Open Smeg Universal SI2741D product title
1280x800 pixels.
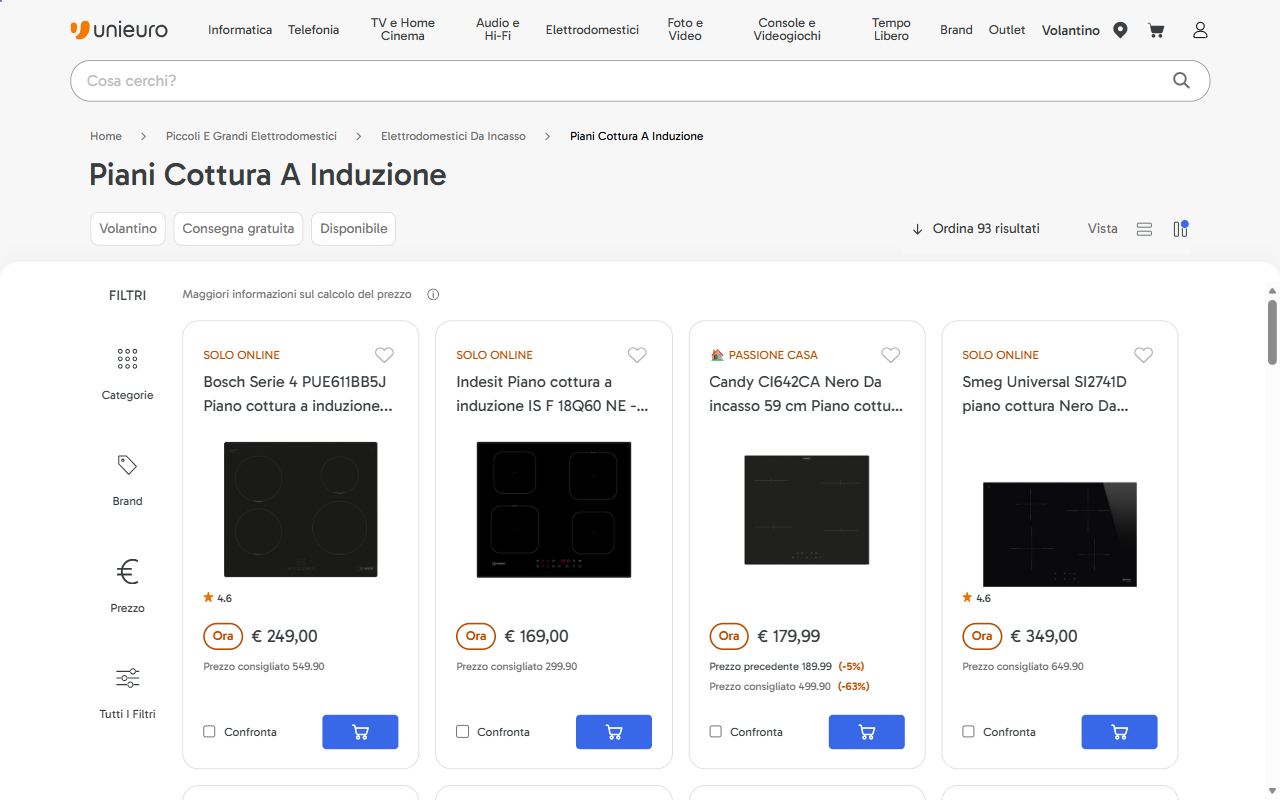coord(1045,394)
